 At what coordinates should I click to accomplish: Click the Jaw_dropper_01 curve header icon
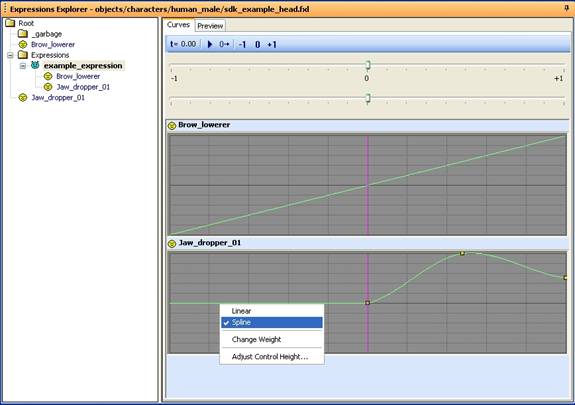pyautogui.click(x=172, y=244)
